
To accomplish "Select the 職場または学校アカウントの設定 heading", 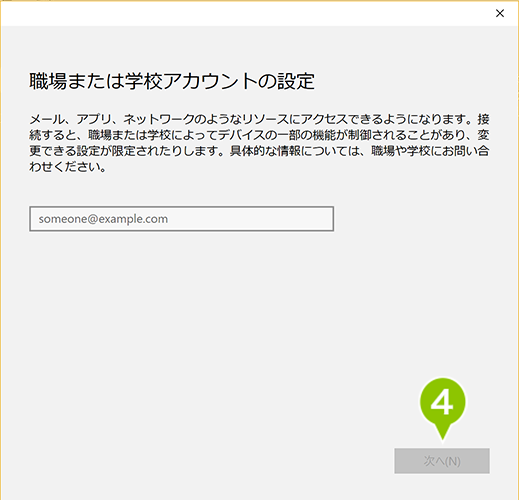I will 172,81.
